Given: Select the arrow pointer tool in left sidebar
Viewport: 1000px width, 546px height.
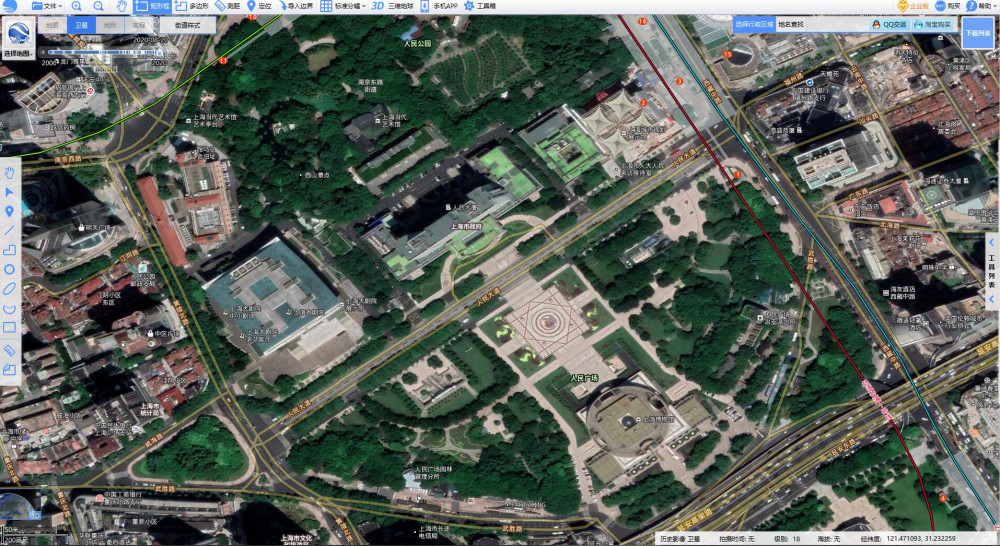Looking at the screenshot, I should (x=10, y=192).
